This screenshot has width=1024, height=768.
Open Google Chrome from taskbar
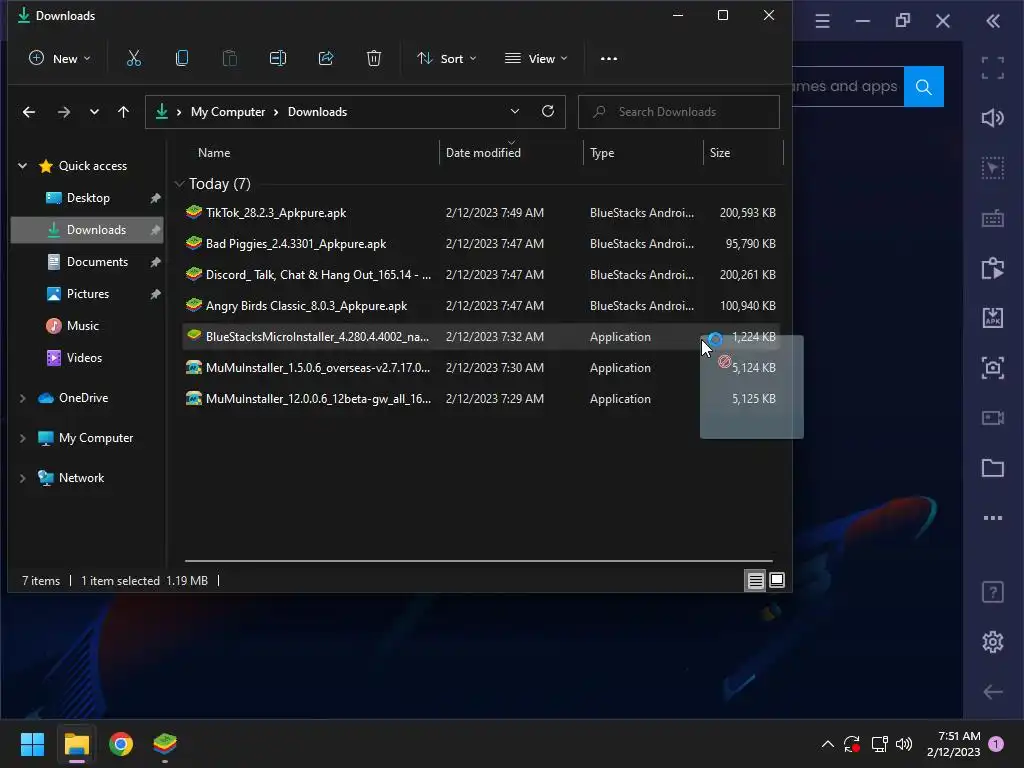121,744
